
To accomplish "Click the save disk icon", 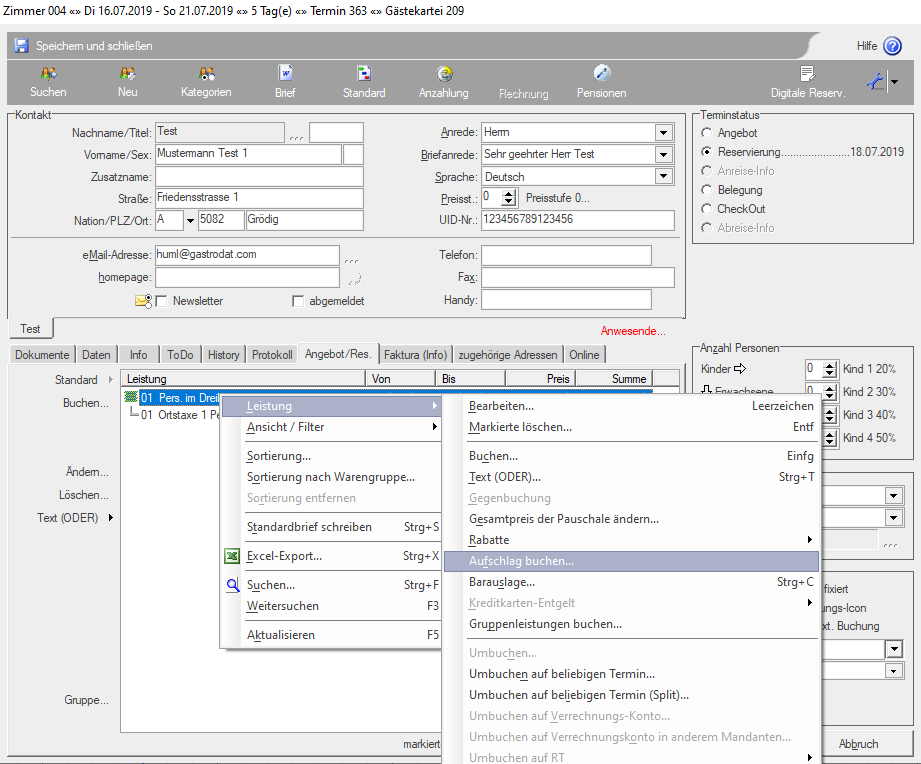I will tap(21, 46).
